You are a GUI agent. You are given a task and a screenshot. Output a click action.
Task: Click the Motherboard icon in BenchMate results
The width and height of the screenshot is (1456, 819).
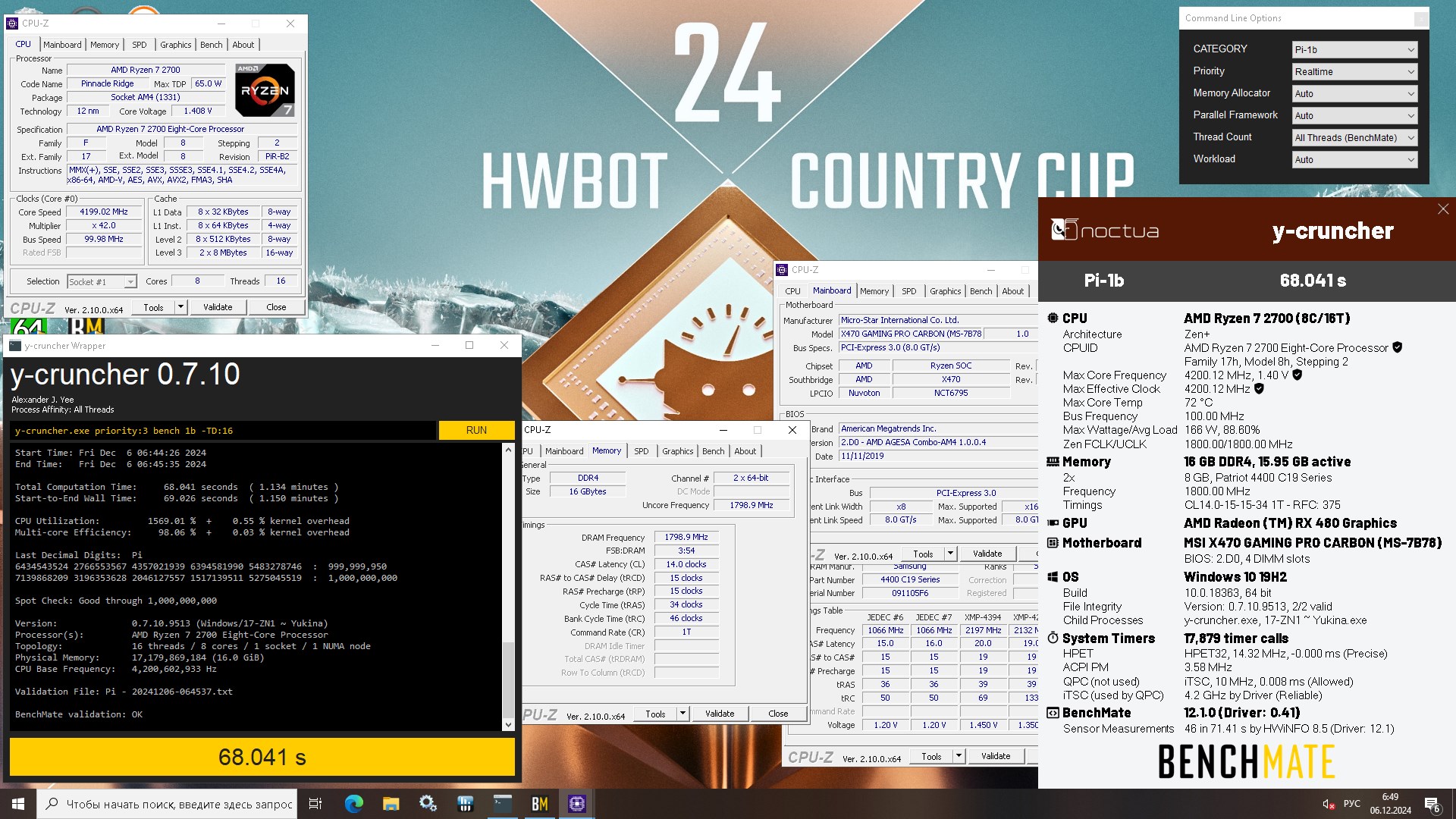pos(1053,543)
